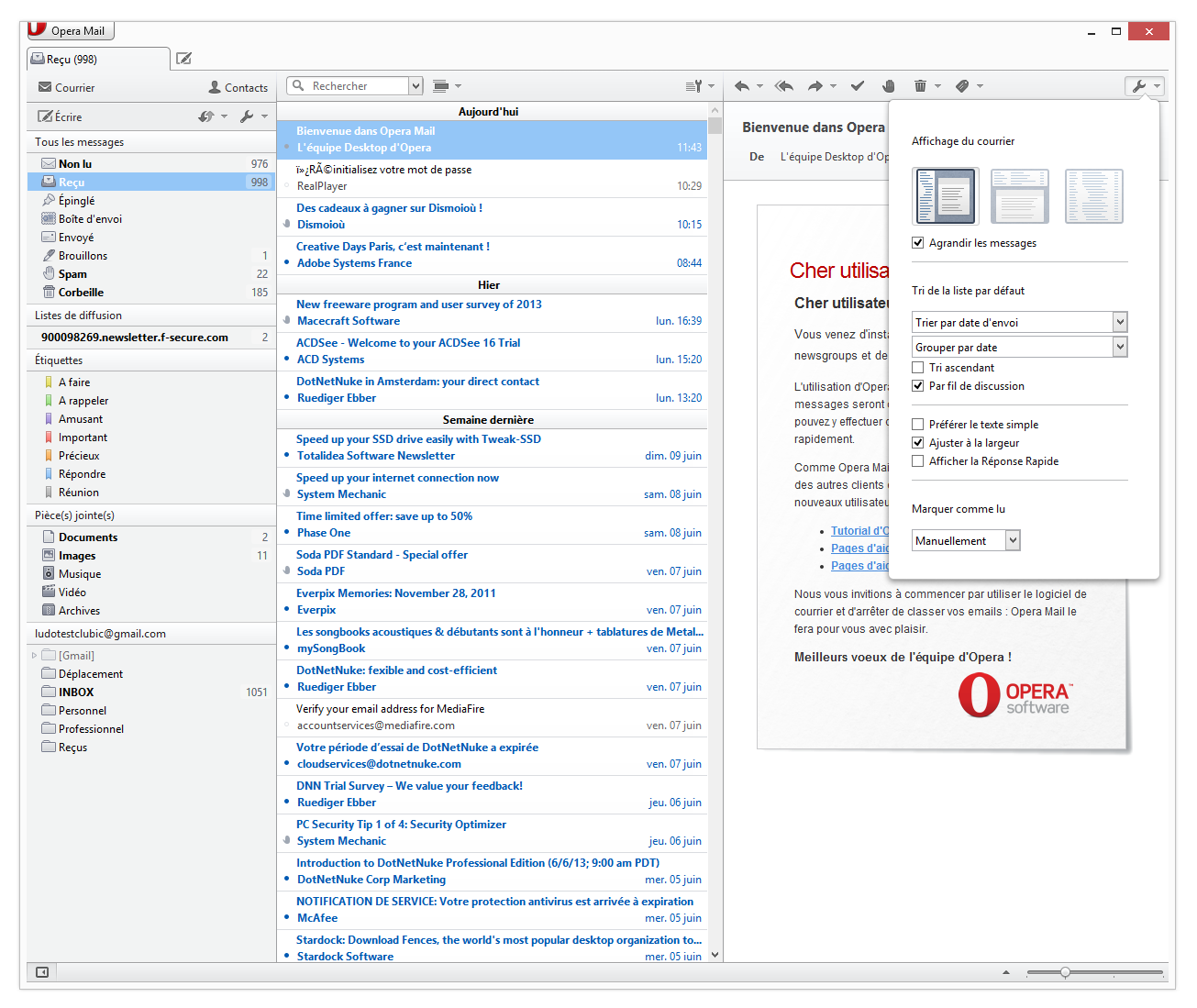Enable Tri ascendant checkbox
The width and height of the screenshot is (1197, 1008).
(x=918, y=368)
